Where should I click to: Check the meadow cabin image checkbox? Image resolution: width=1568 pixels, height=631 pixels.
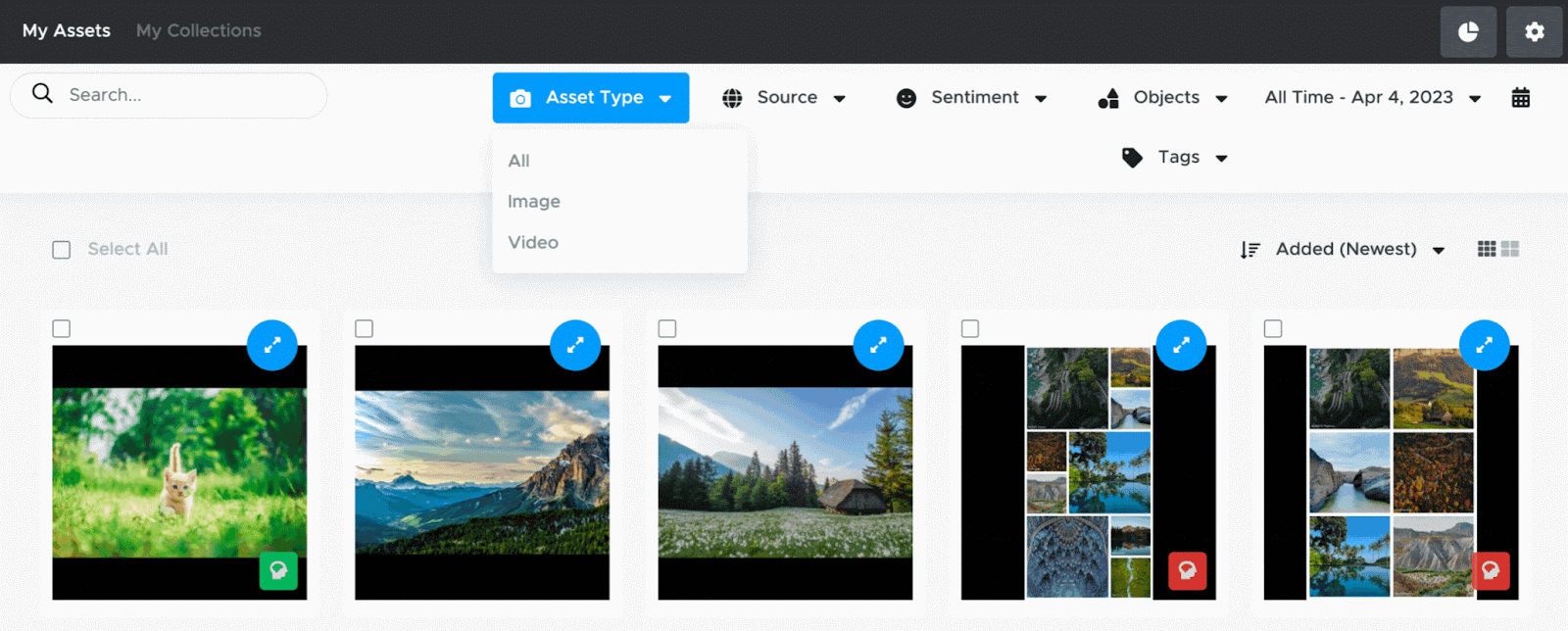click(667, 328)
